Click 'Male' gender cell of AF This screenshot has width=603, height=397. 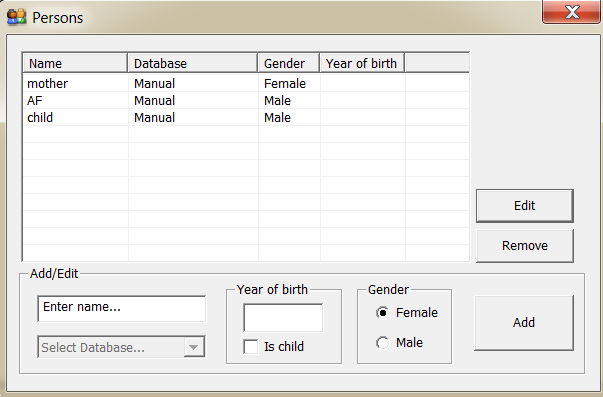tap(277, 100)
